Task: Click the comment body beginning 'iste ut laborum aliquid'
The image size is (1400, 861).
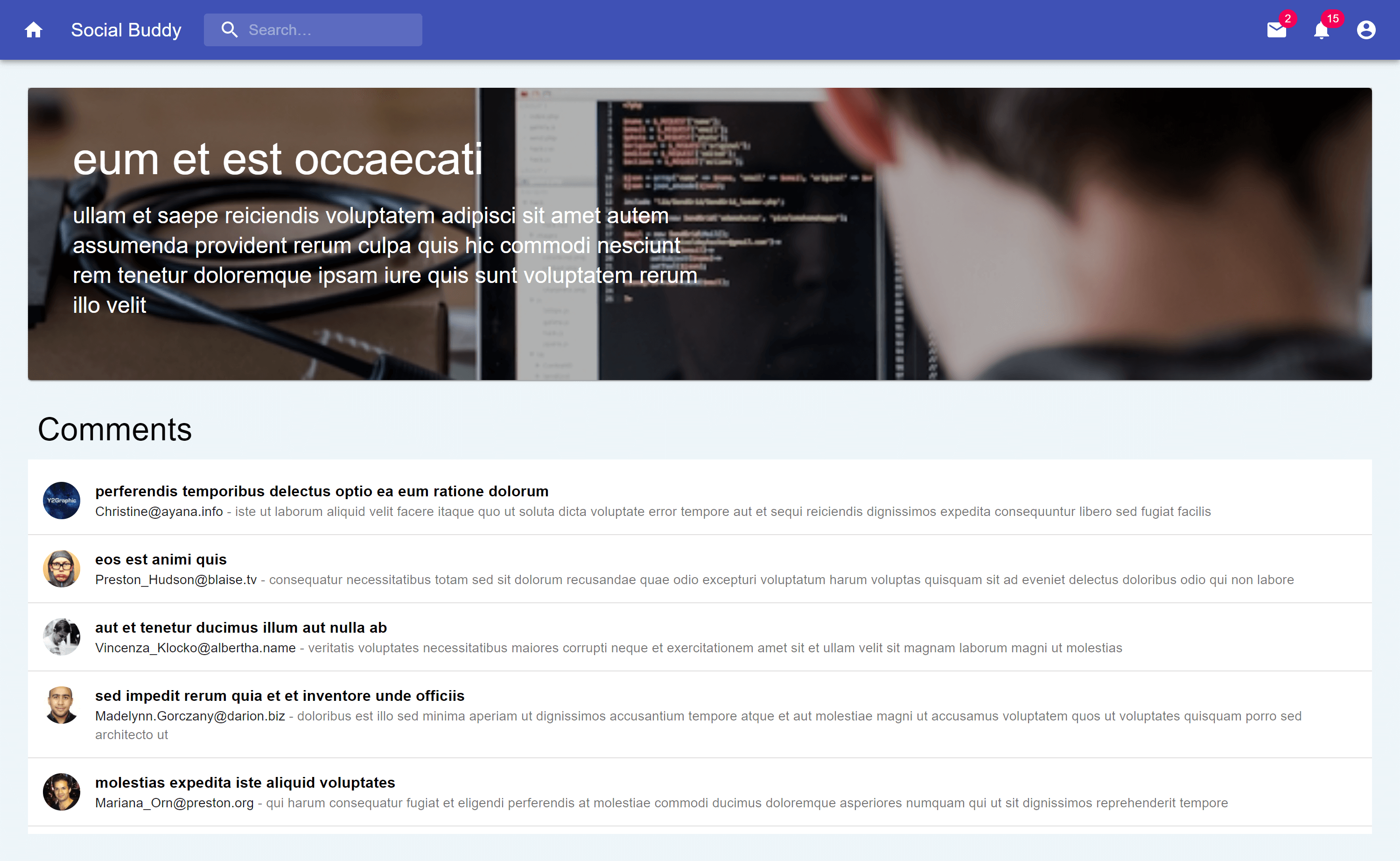Action: click(x=723, y=511)
